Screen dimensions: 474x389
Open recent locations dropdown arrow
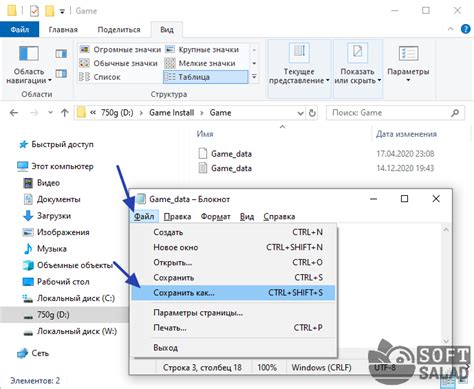click(50, 113)
